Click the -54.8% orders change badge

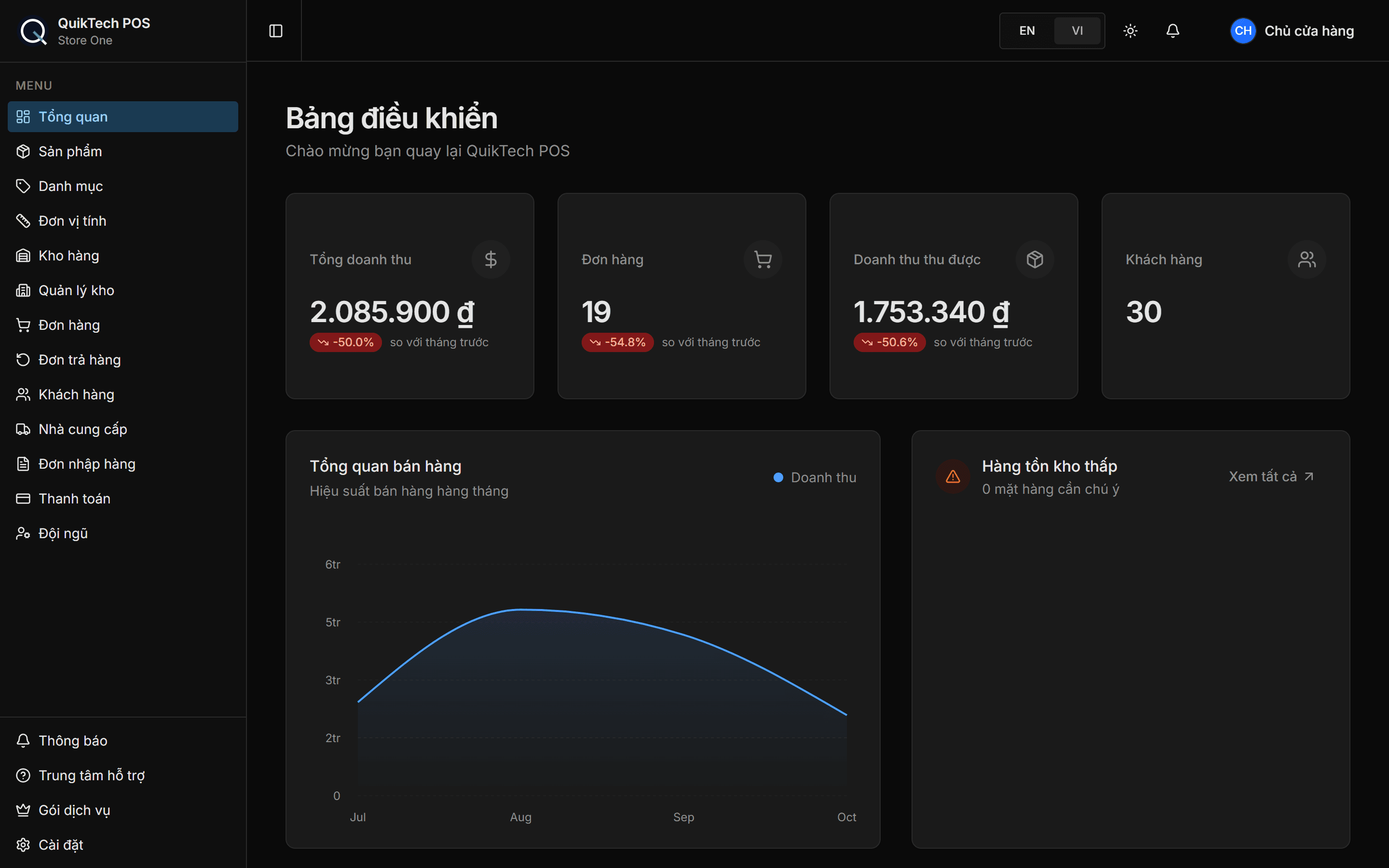click(x=618, y=342)
